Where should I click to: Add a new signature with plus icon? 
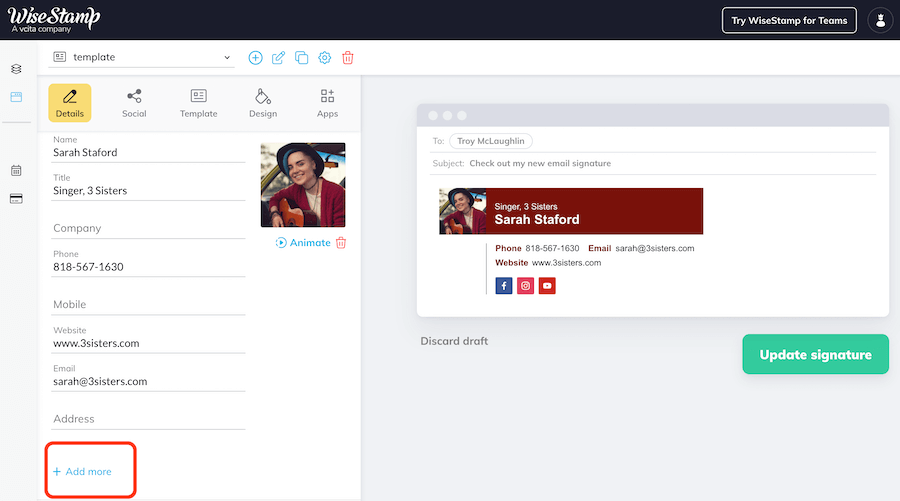pyautogui.click(x=255, y=57)
